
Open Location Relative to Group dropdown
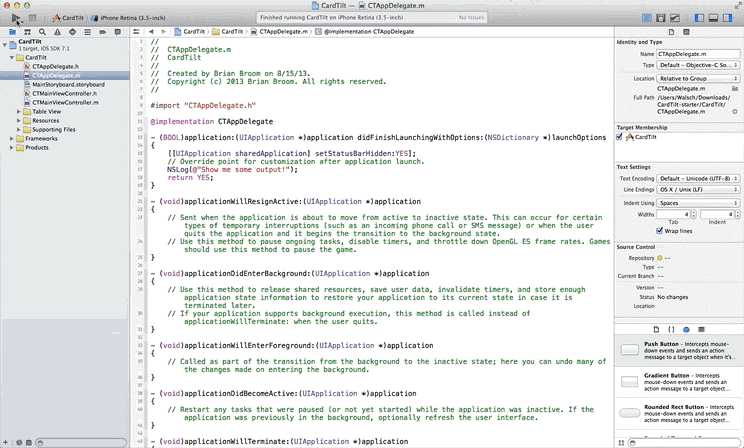(x=698, y=78)
